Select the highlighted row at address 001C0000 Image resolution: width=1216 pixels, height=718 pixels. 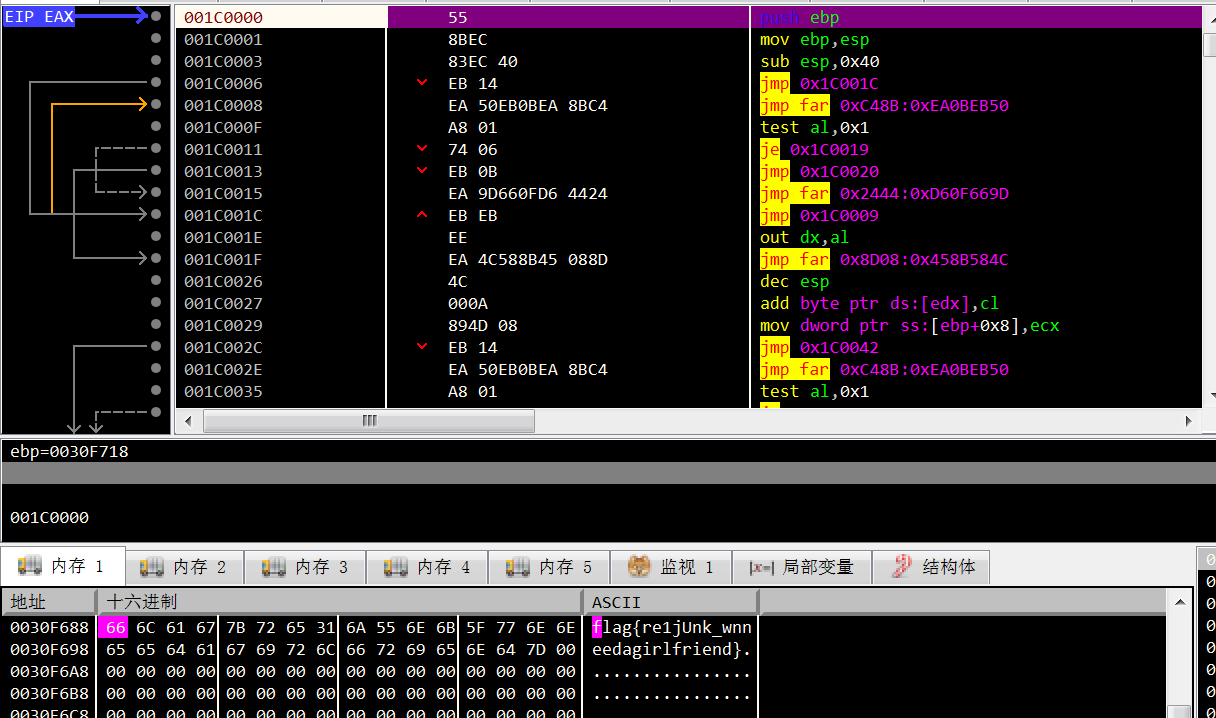click(x=689, y=17)
